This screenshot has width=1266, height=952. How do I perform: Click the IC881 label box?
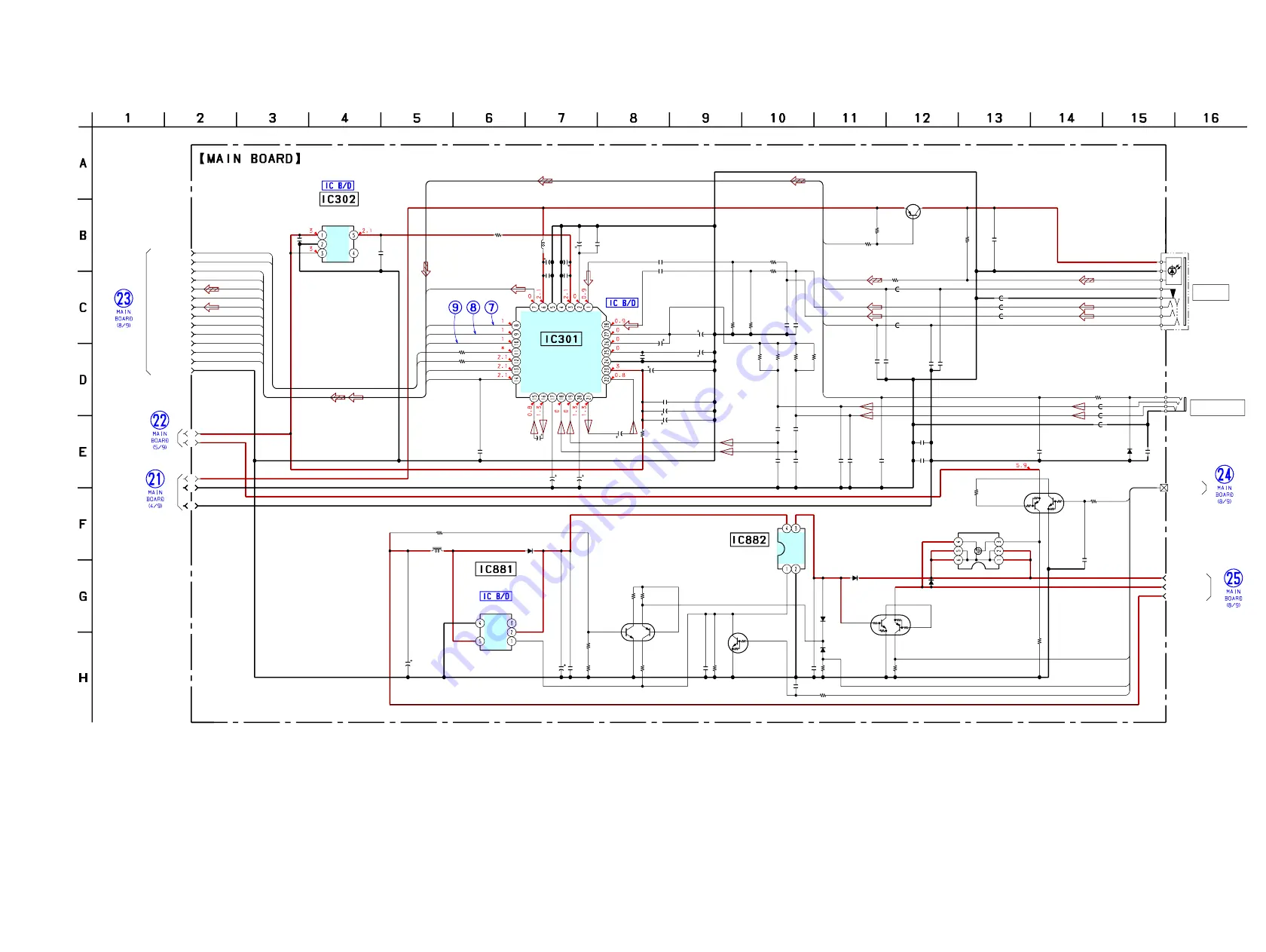[496, 569]
